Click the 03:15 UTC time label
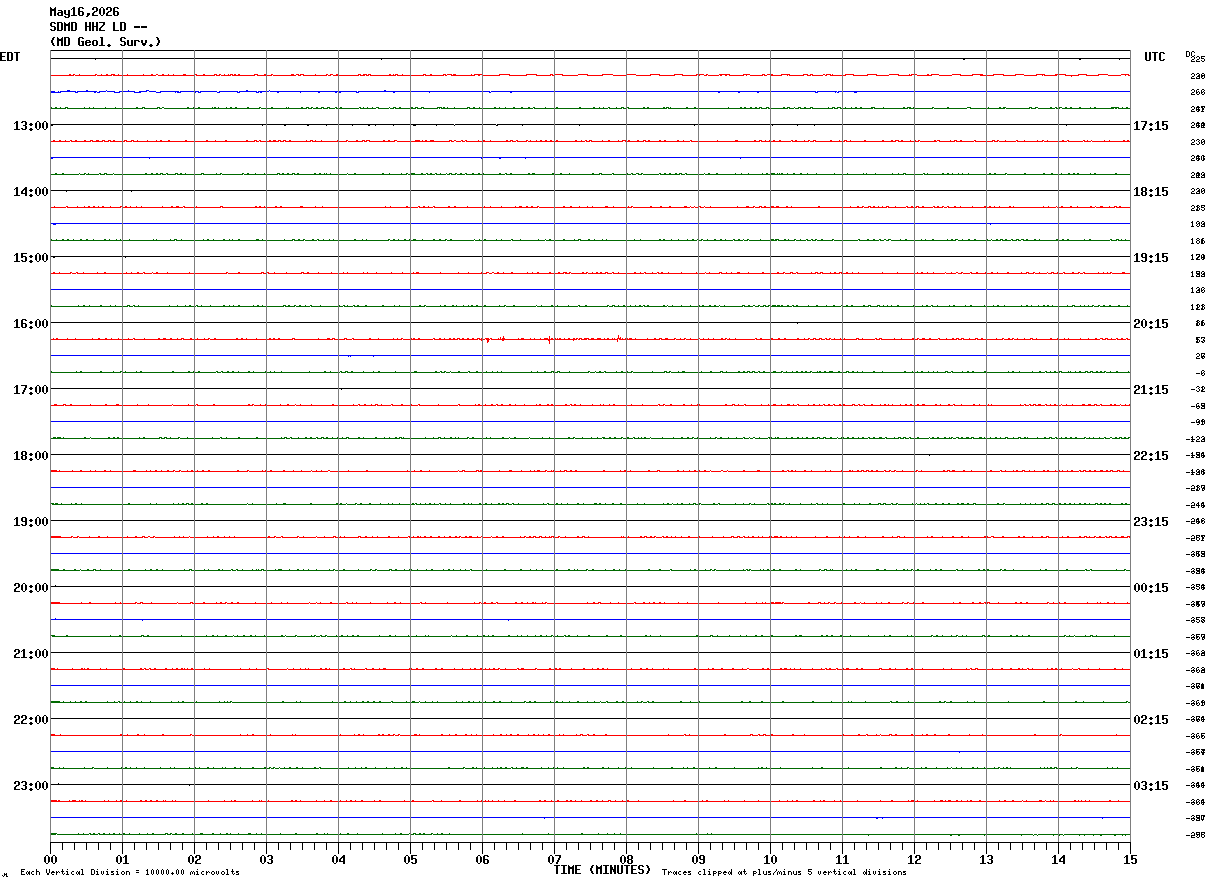This screenshot has height=886, width=1210. [1150, 785]
